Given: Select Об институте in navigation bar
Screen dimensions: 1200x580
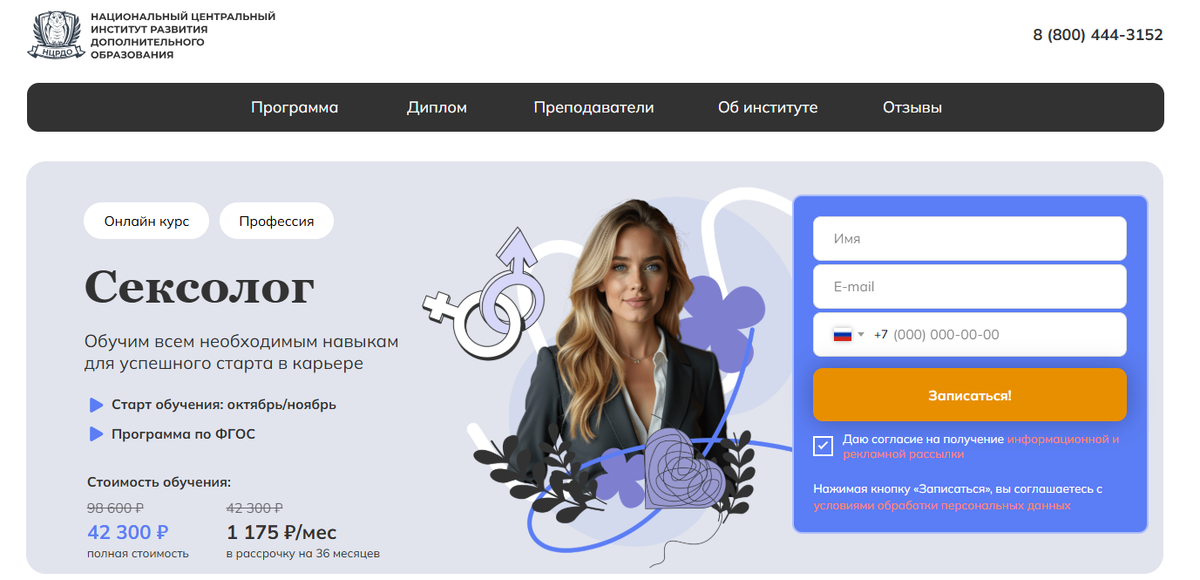Looking at the screenshot, I should point(768,107).
